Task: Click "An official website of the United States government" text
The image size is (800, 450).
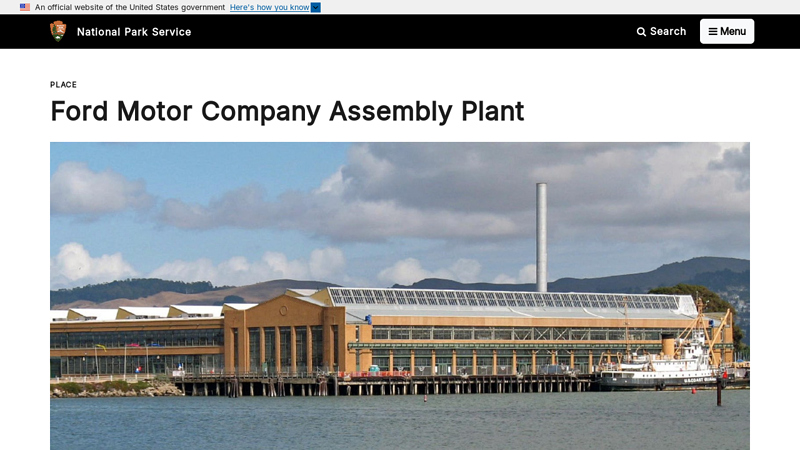Action: pyautogui.click(x=130, y=7)
